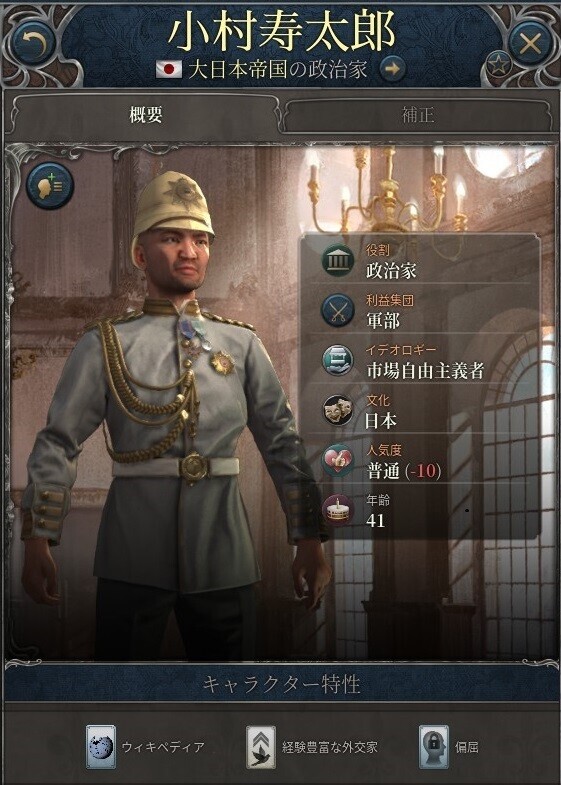Open the 軍部 interest group link
The height and width of the screenshot is (785, 561).
(383, 320)
